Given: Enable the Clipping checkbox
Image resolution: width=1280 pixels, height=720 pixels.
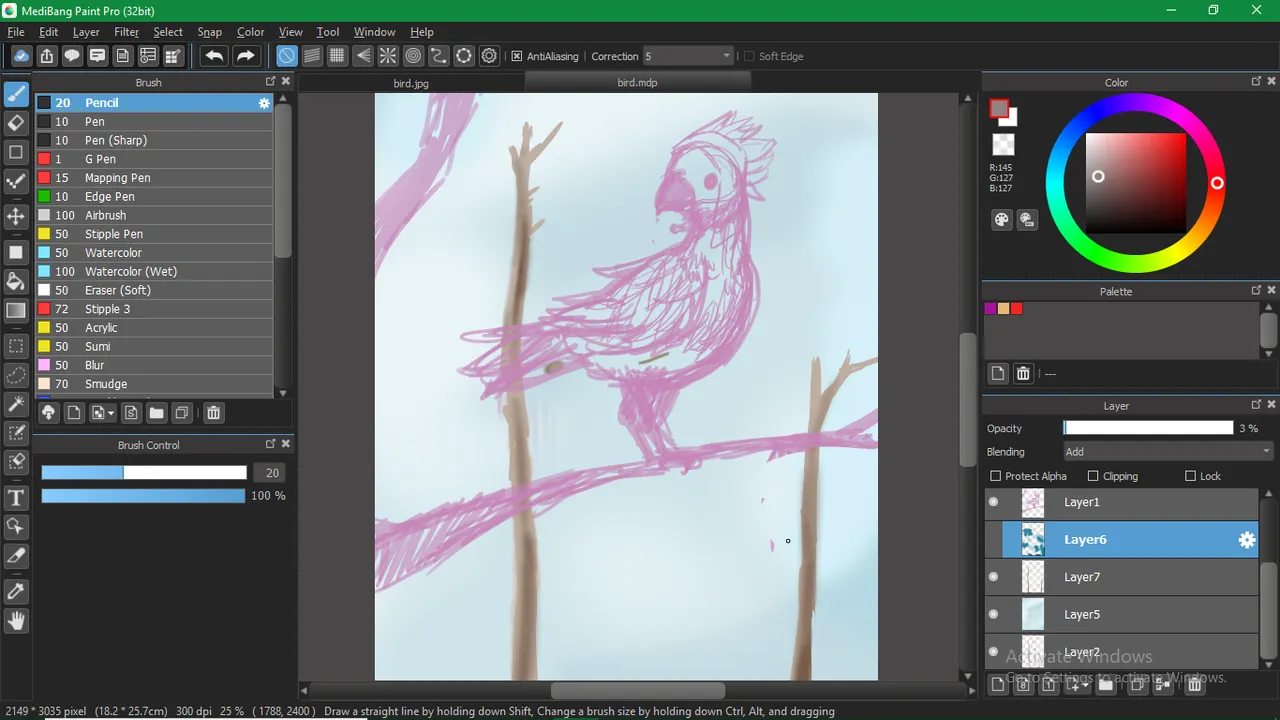Looking at the screenshot, I should [1093, 476].
